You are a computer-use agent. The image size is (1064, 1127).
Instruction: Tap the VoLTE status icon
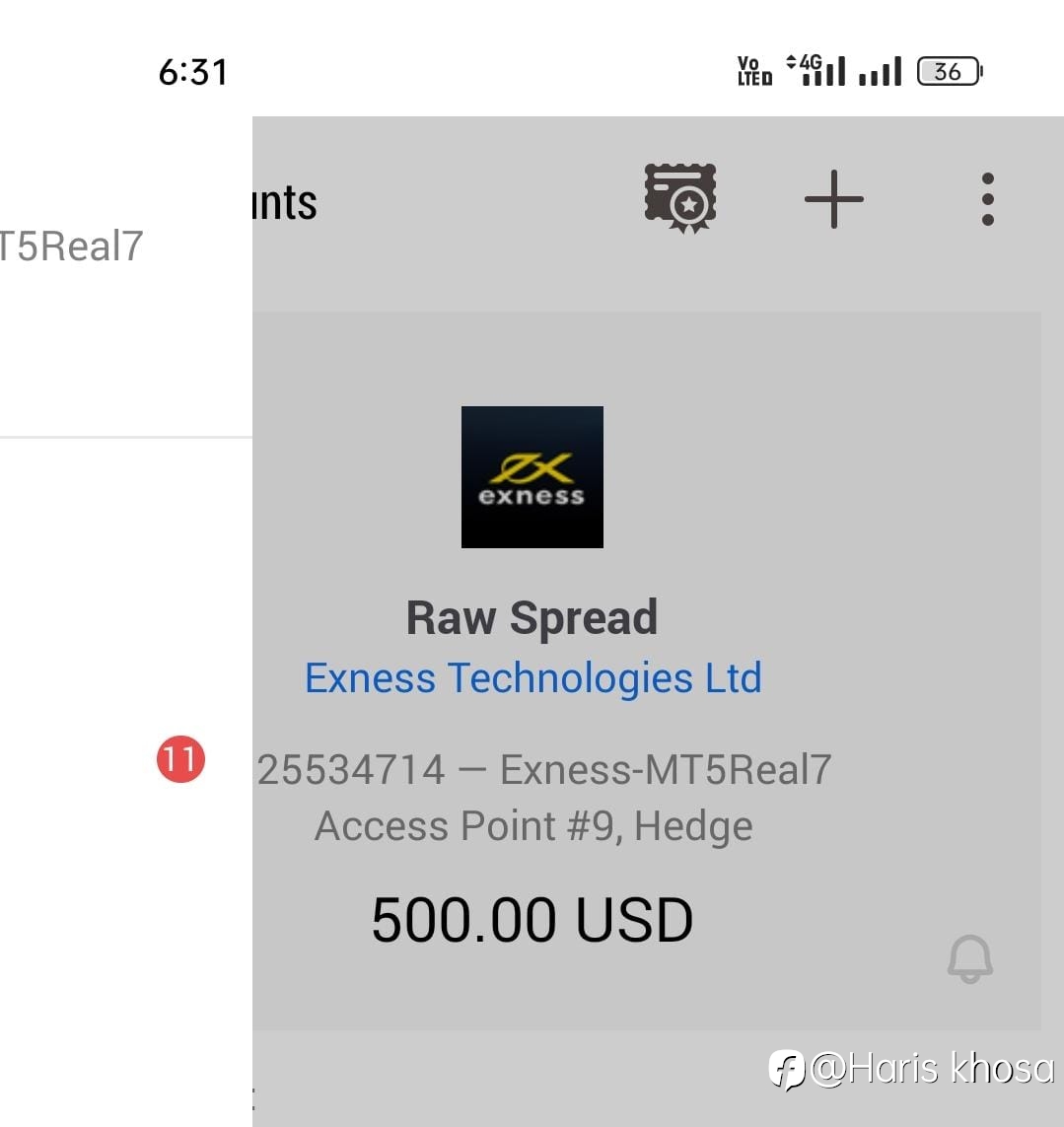(755, 71)
